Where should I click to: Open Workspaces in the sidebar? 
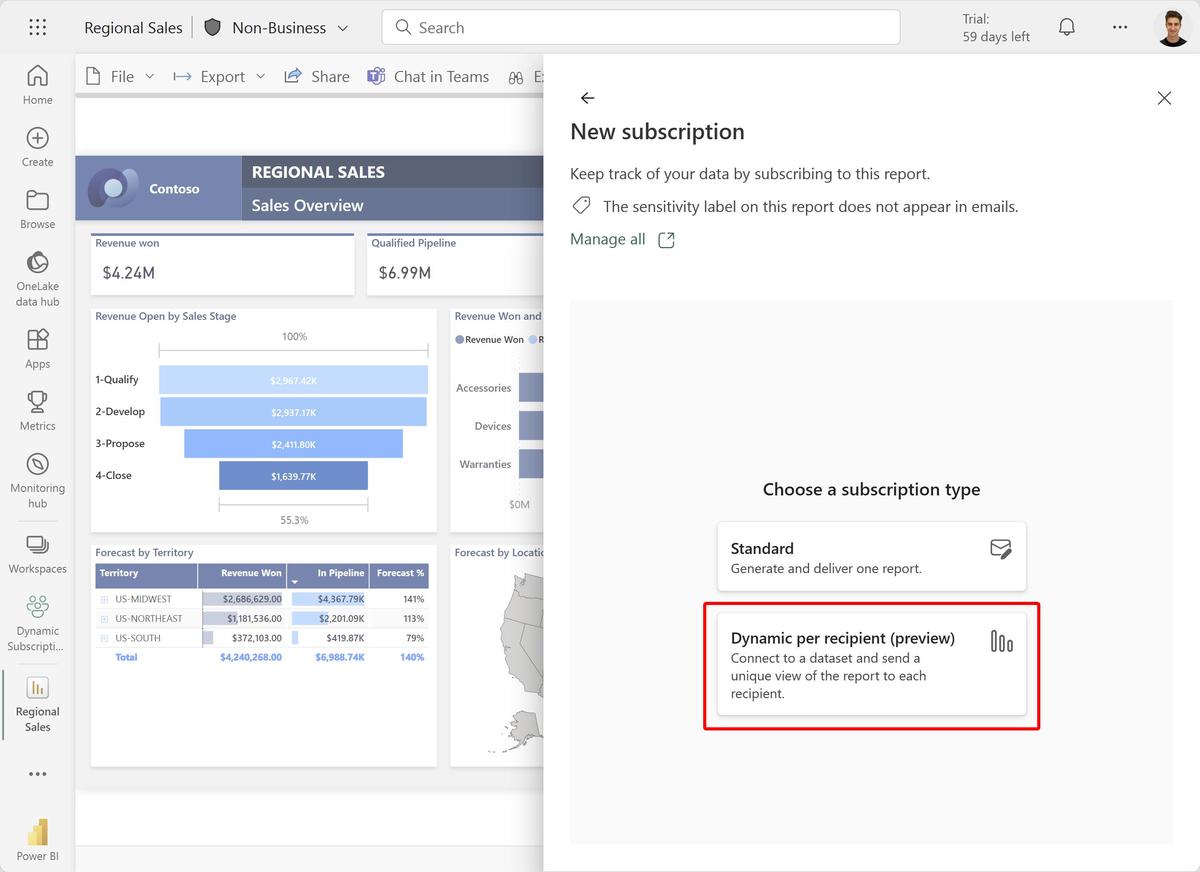click(37, 554)
